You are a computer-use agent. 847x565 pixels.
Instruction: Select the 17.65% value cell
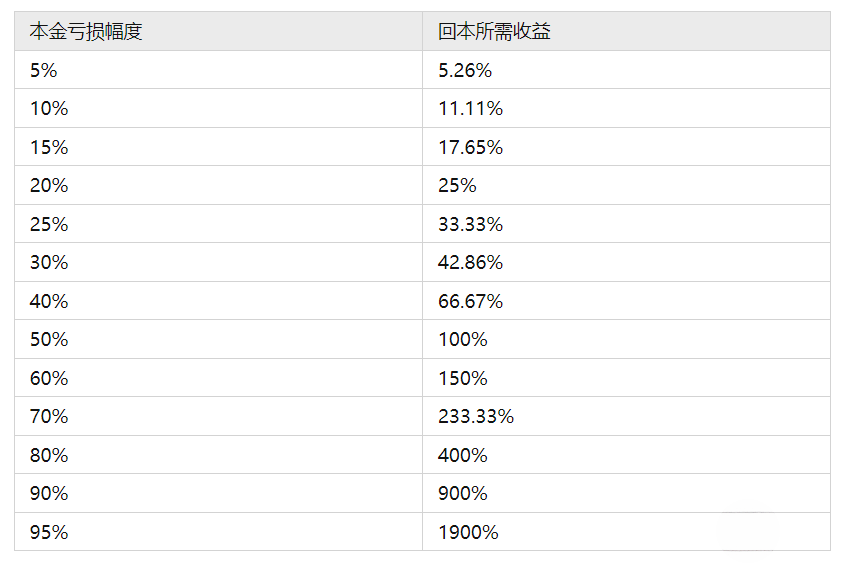470,147
